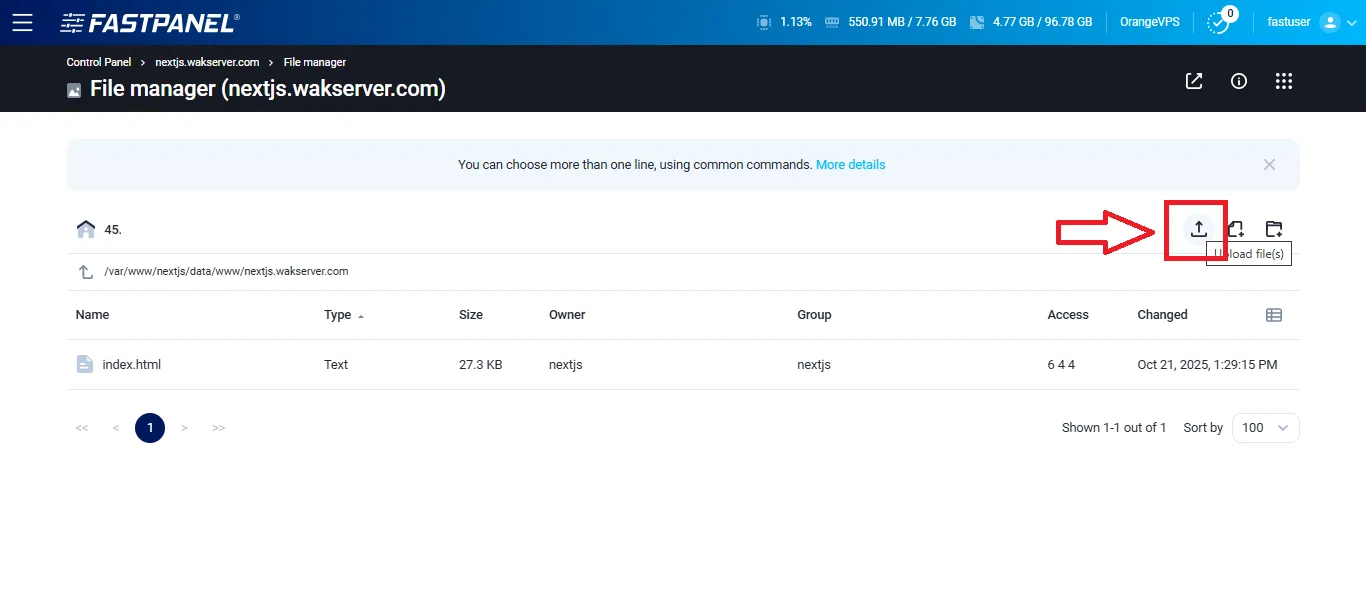Click the index.html file icon
This screenshot has width=1366, height=597.
click(x=84, y=364)
